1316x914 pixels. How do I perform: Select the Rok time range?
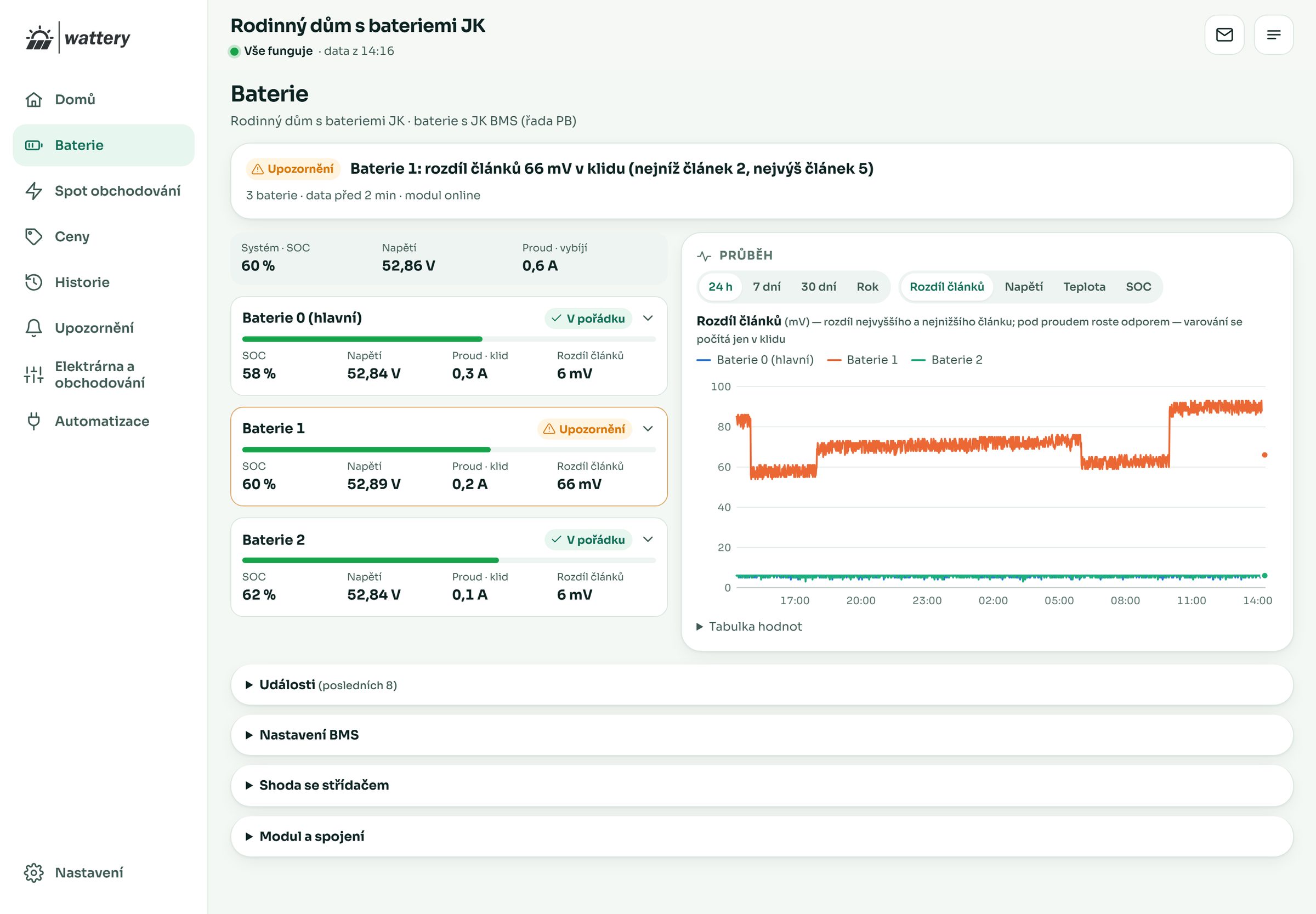coord(867,287)
